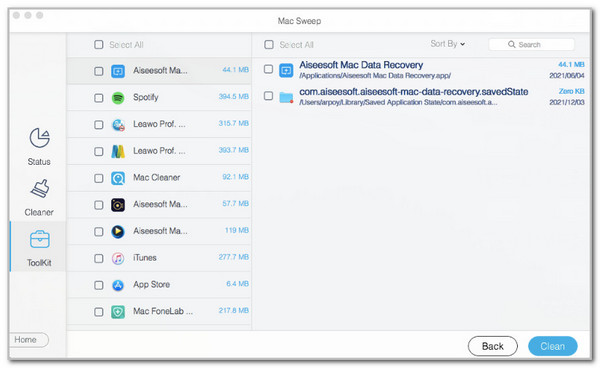Click the 217.8 MB size value
600x368 pixels.
tap(233, 311)
